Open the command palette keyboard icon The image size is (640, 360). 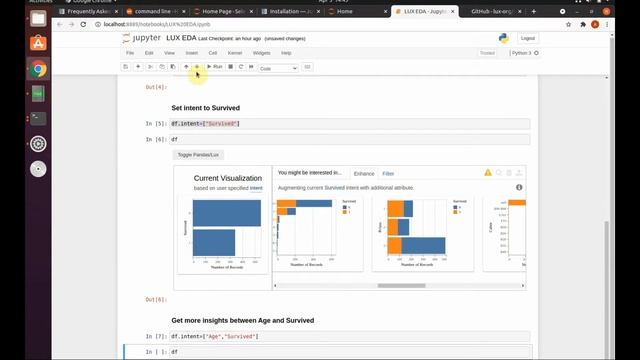click(307, 67)
